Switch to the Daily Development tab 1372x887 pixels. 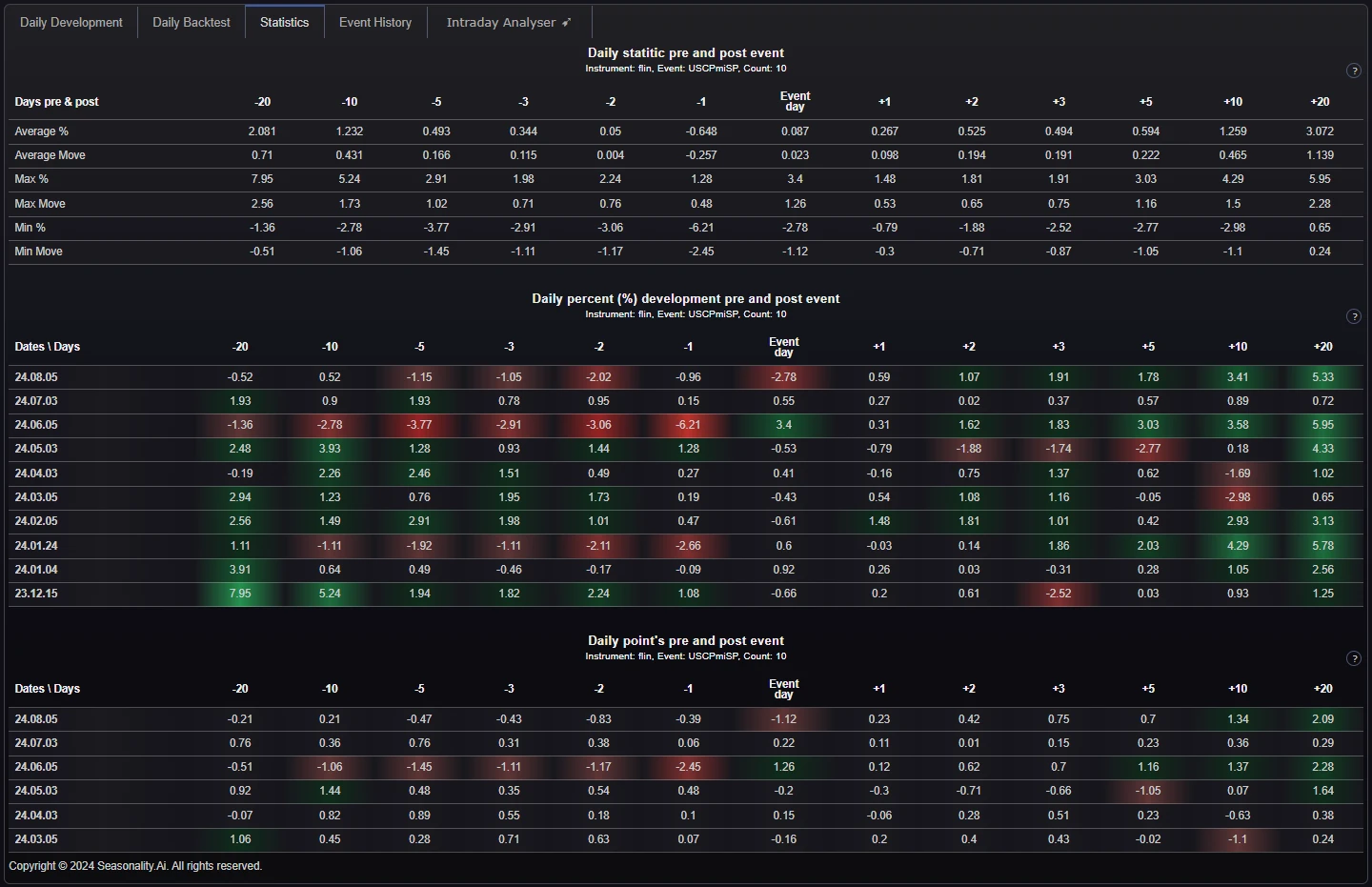tap(71, 22)
